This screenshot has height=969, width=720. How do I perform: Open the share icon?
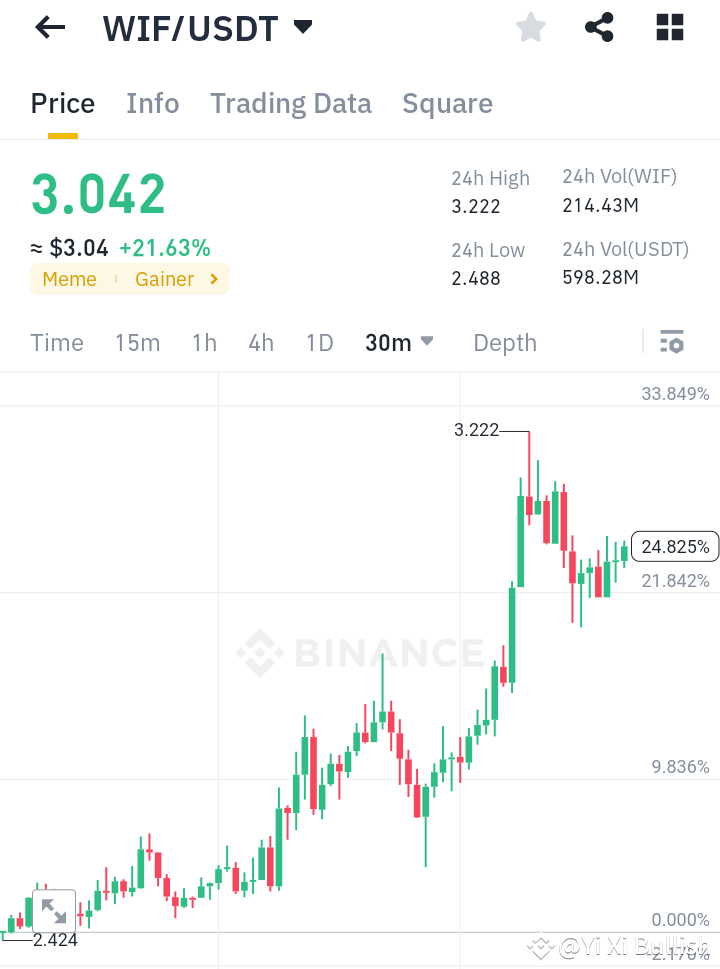(x=599, y=27)
